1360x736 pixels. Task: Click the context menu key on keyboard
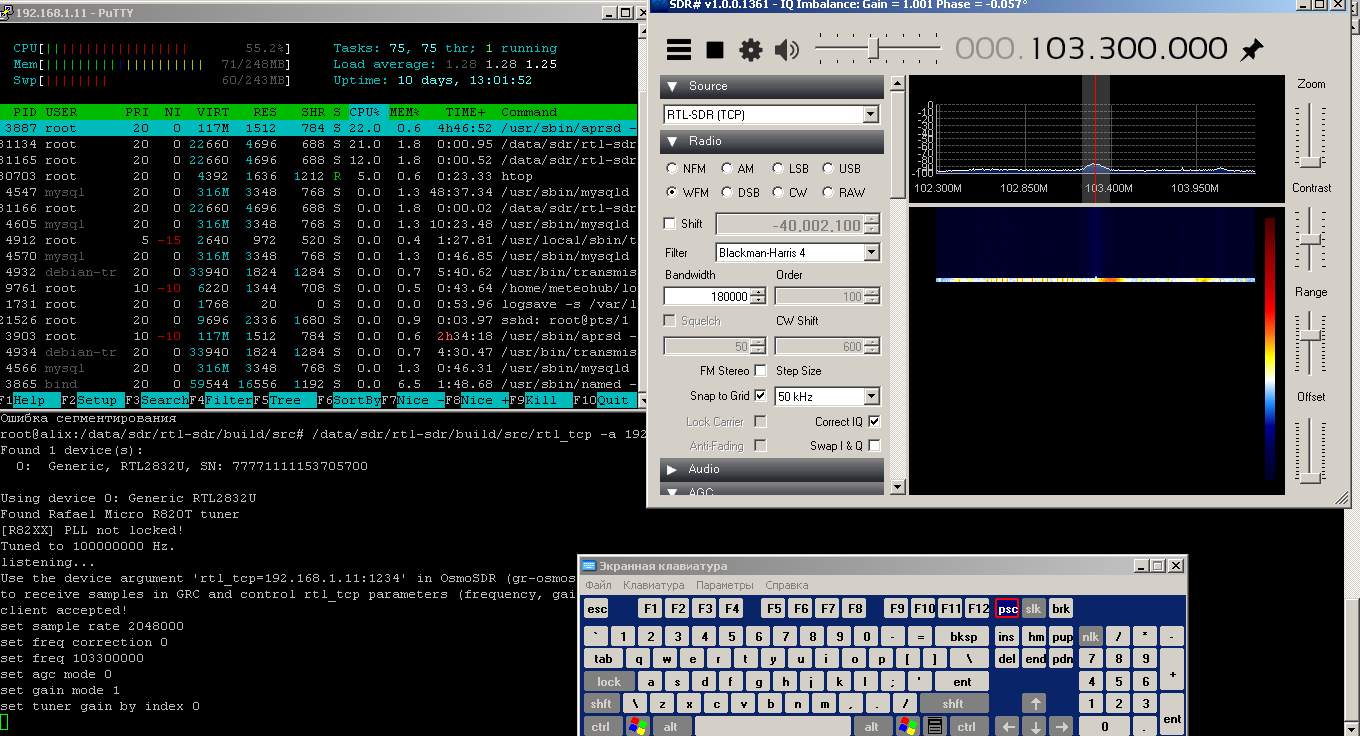pos(935,726)
